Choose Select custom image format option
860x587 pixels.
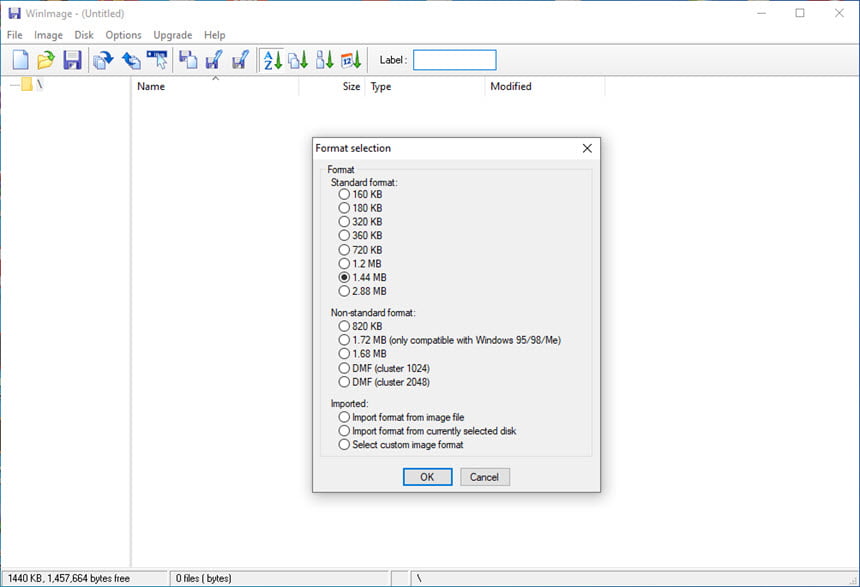coord(401,444)
